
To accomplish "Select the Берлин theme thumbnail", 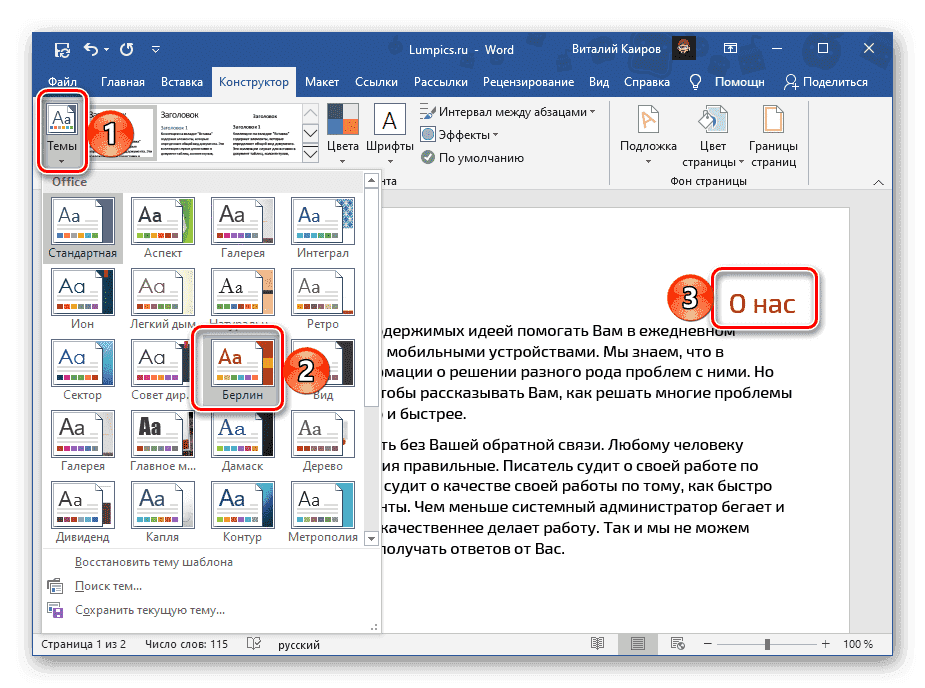I will (242, 362).
